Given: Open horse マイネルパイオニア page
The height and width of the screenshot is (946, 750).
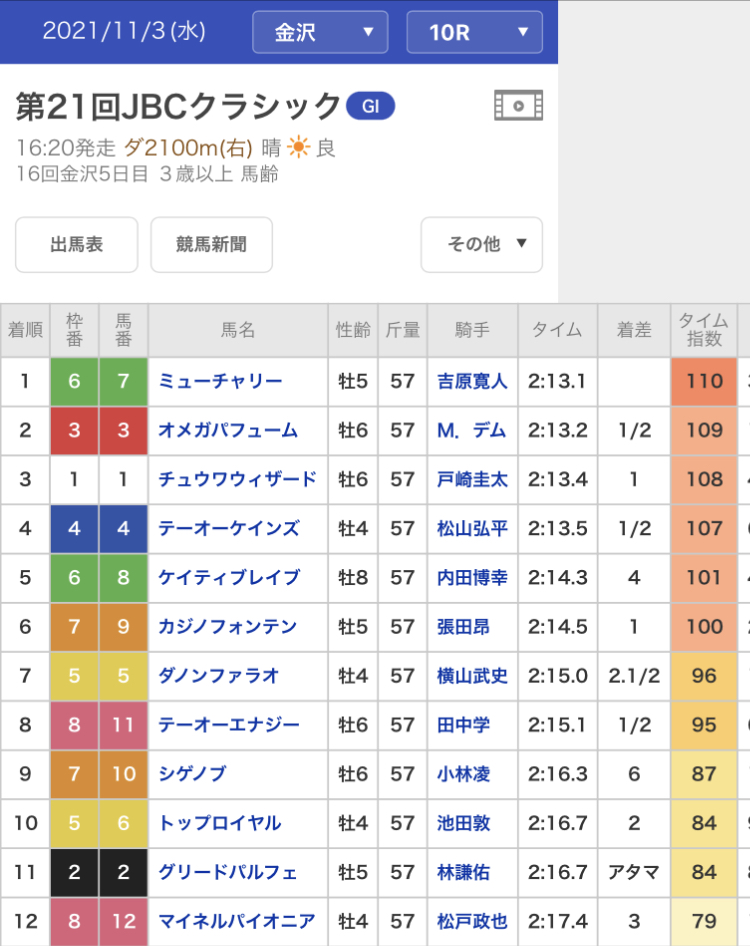Looking at the screenshot, I should [x=237, y=921].
